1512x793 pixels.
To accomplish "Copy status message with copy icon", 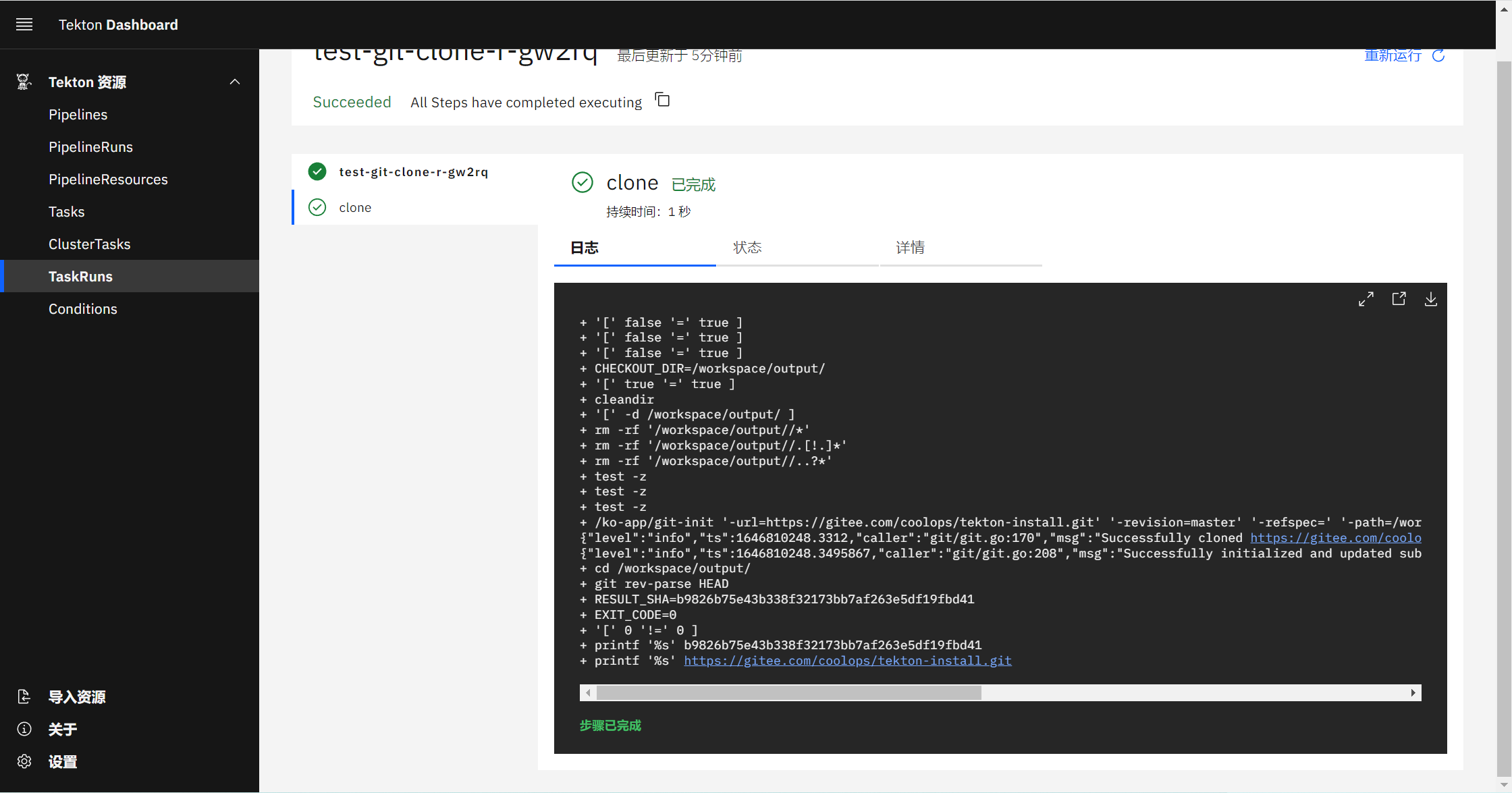I will tap(663, 101).
